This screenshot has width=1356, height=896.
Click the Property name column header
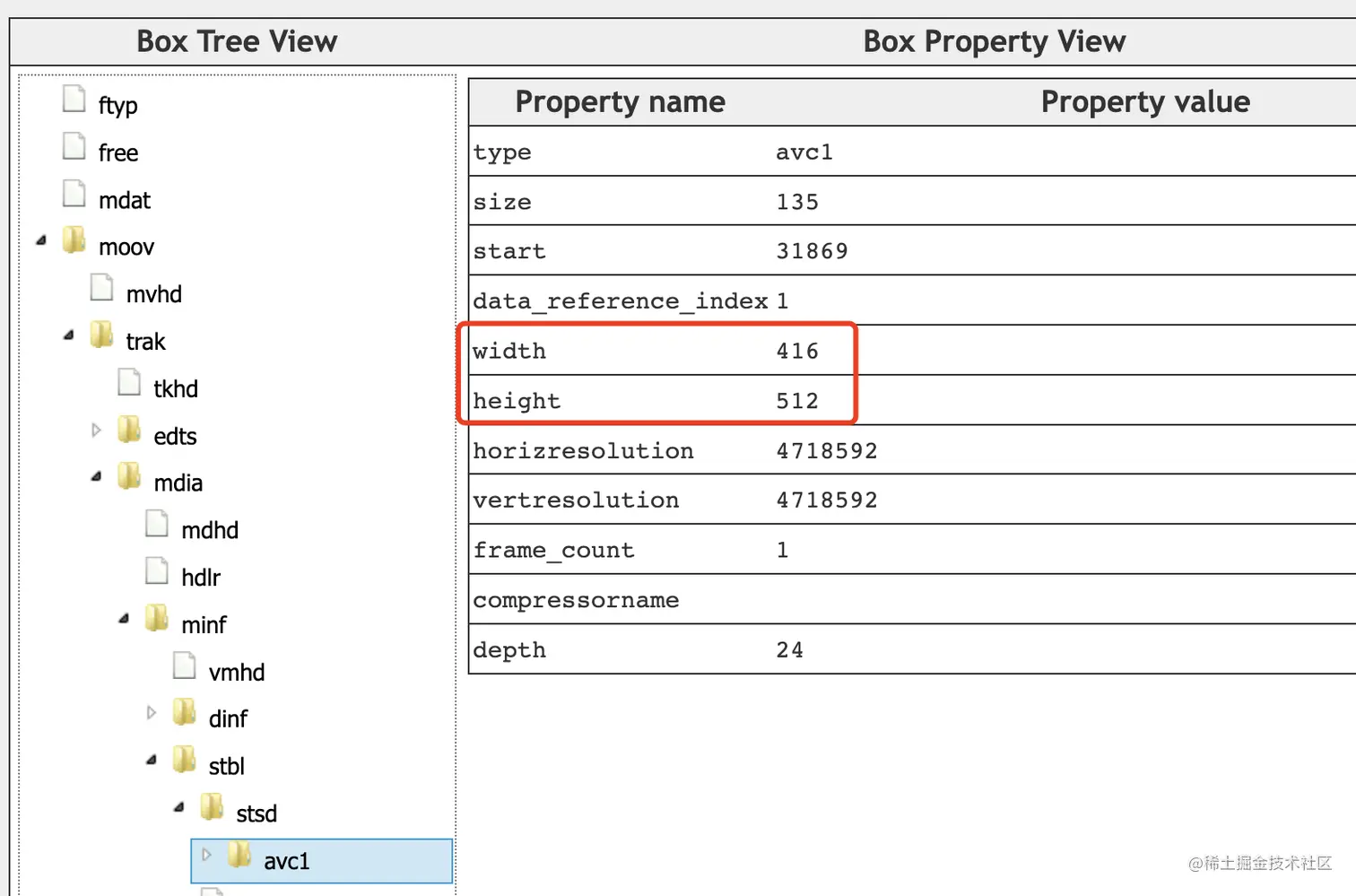(620, 101)
